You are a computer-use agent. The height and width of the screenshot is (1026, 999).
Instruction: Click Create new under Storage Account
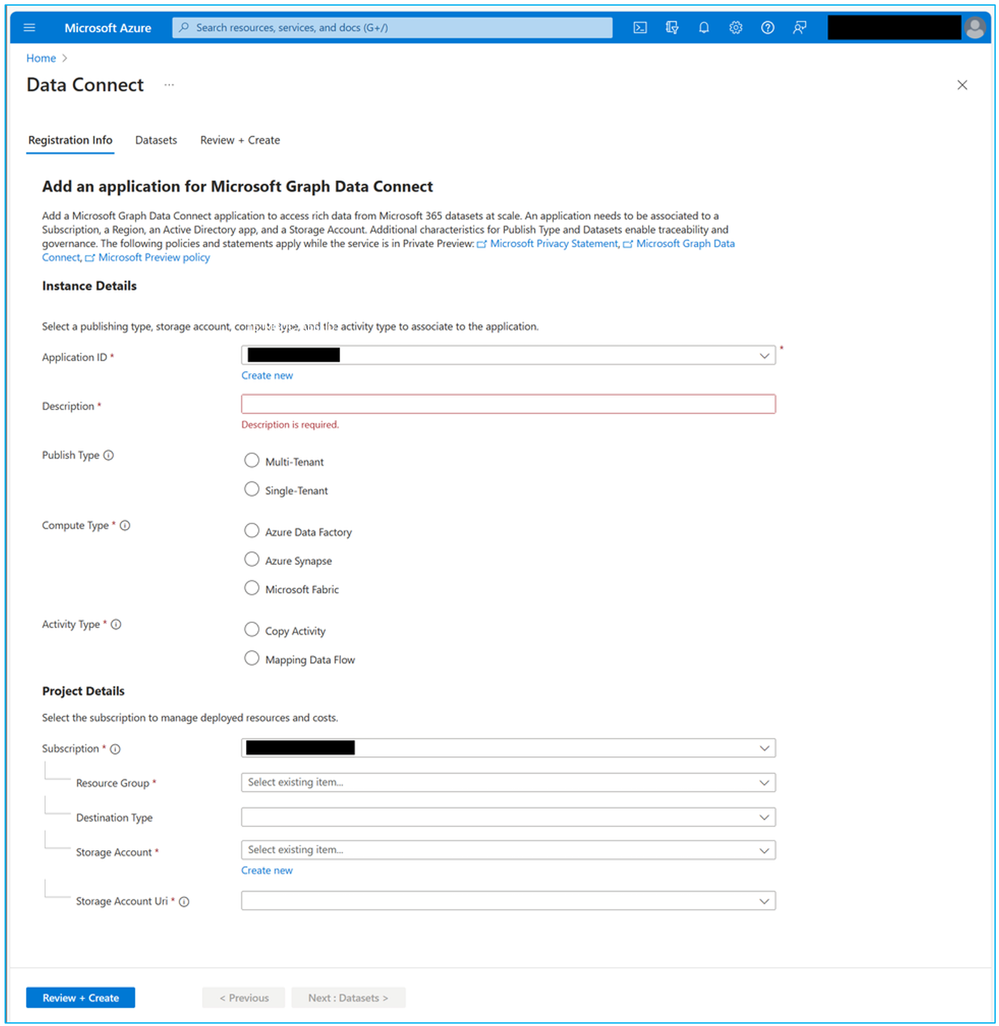pyautogui.click(x=267, y=871)
